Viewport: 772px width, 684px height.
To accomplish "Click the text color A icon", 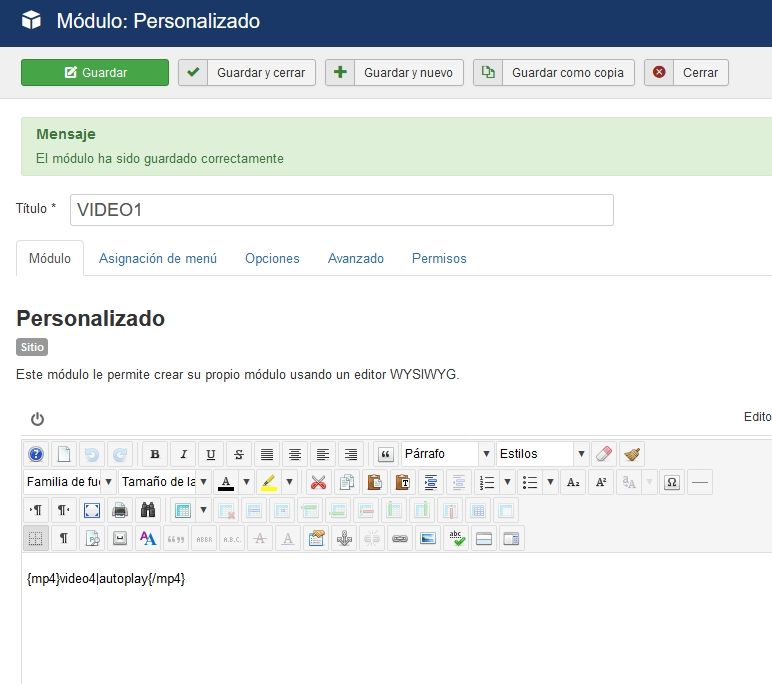I will [x=226, y=482].
